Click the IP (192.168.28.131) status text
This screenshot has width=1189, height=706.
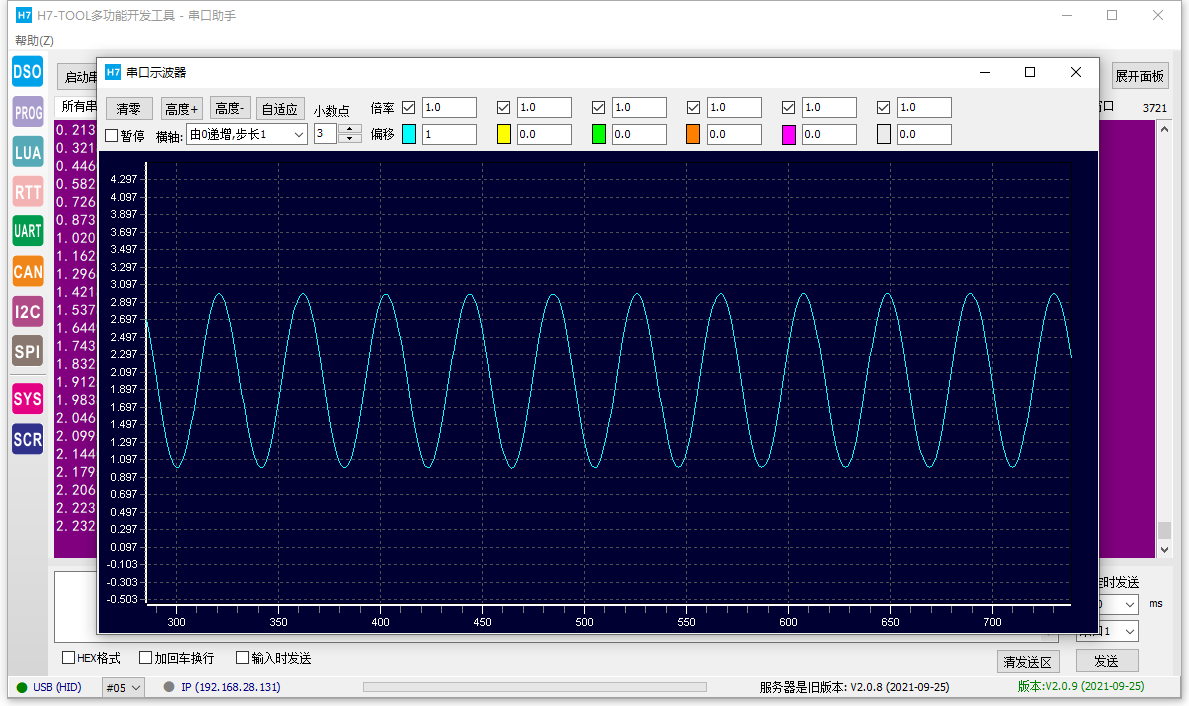click(231, 687)
